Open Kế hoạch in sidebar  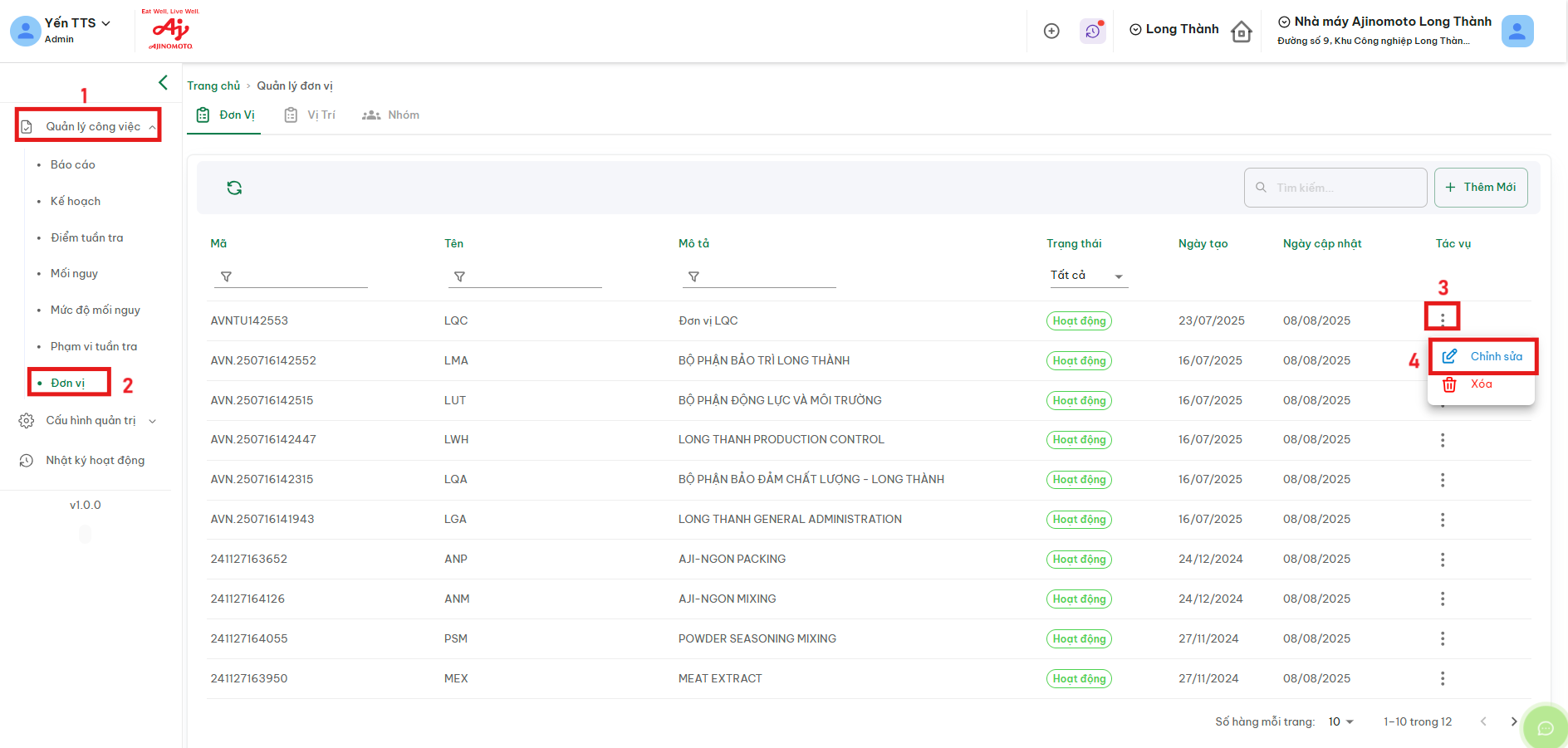click(x=76, y=201)
